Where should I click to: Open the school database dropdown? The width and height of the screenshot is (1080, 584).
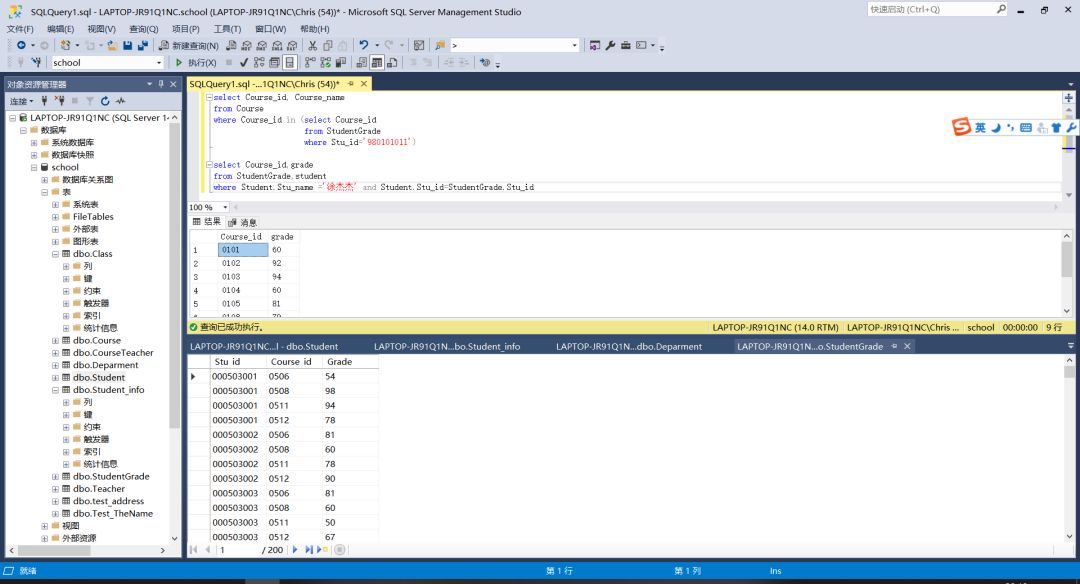coord(159,63)
